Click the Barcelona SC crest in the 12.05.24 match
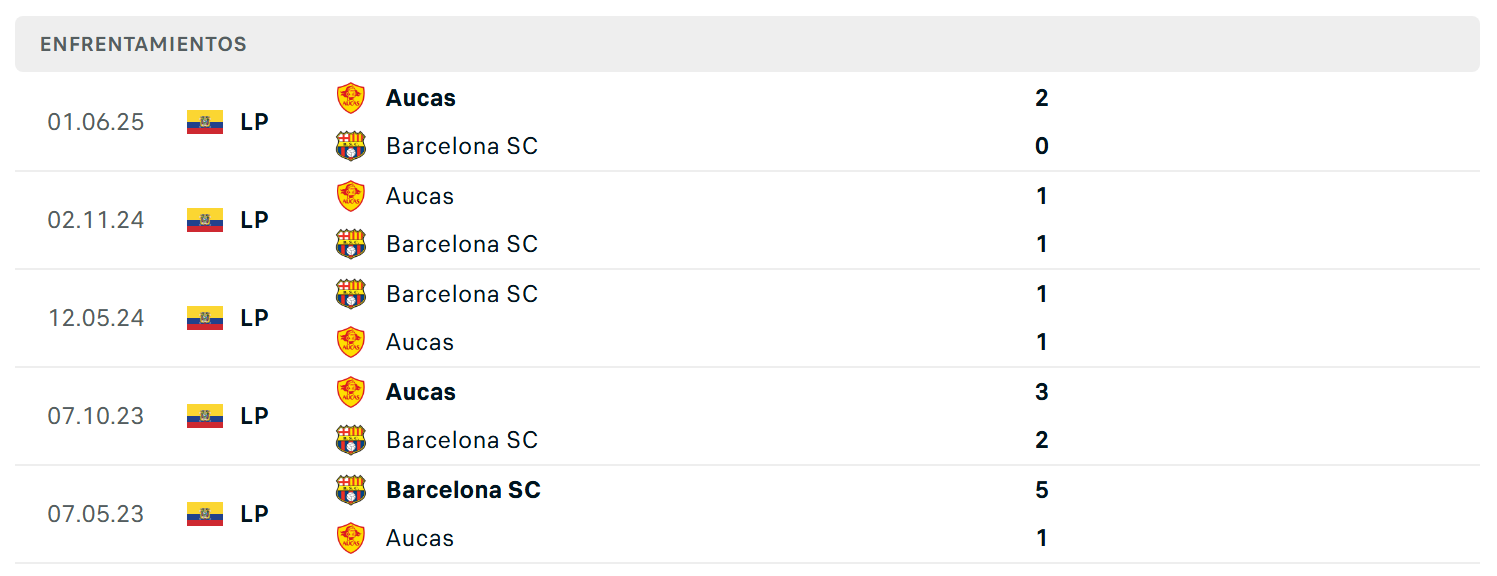Screen dimensions: 1497x576 pos(351,294)
